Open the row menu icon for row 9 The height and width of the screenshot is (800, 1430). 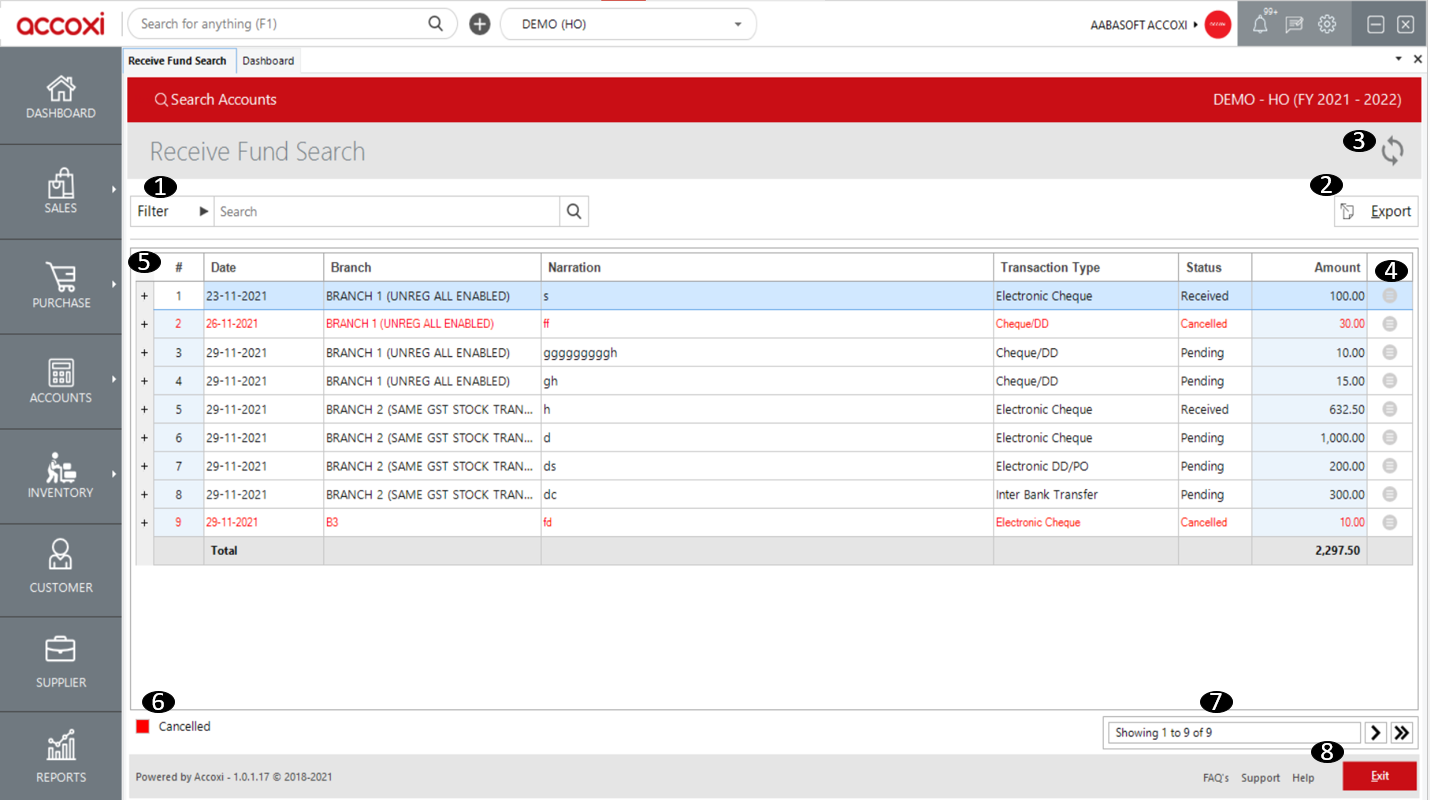1389,522
